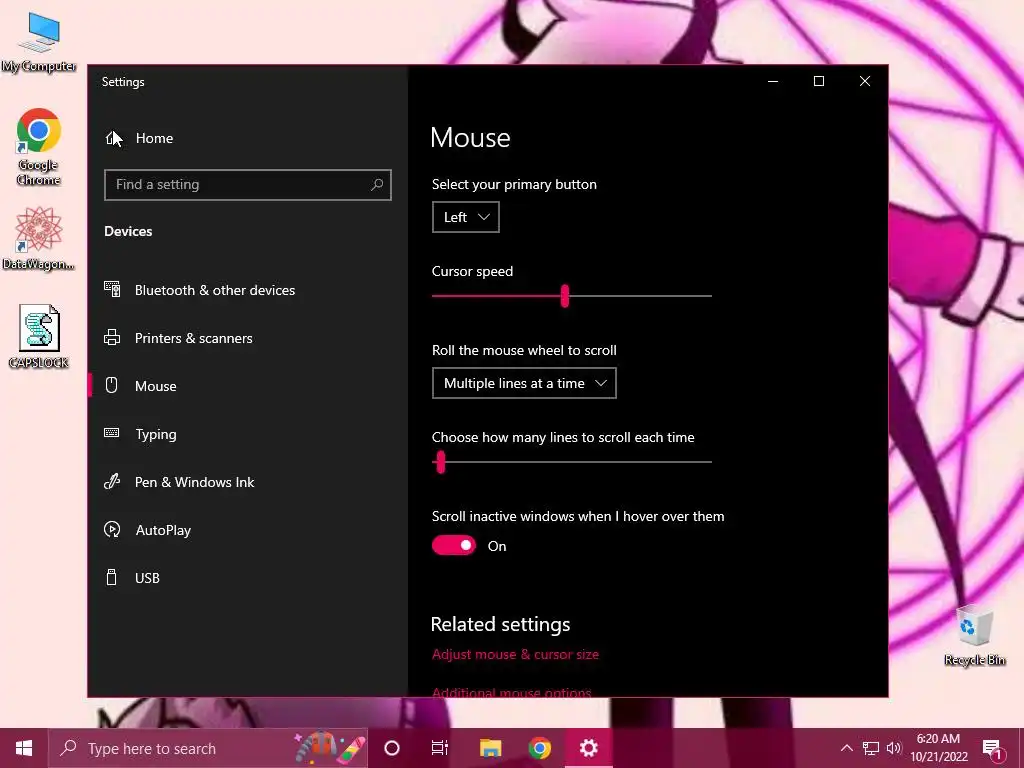Open File Explorer from the taskbar

(490, 748)
